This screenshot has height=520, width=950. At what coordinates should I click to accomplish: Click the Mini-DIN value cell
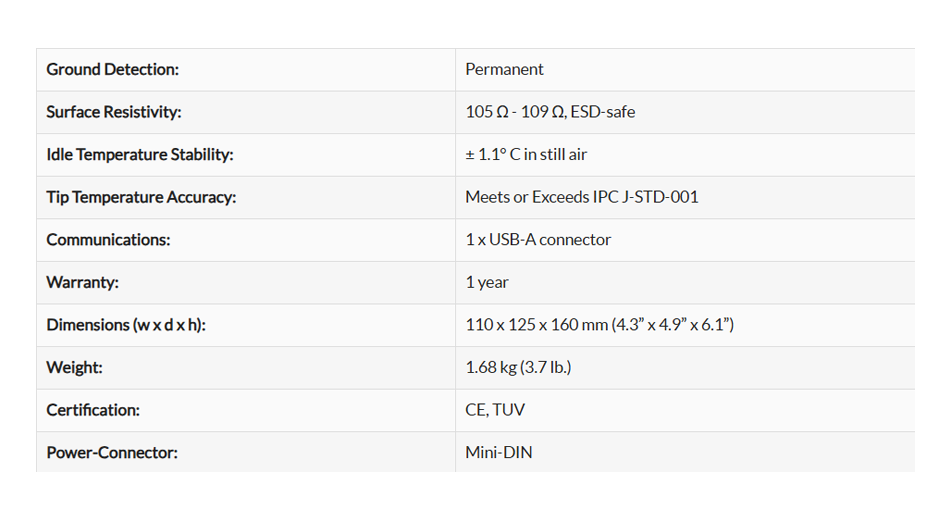coord(499,452)
